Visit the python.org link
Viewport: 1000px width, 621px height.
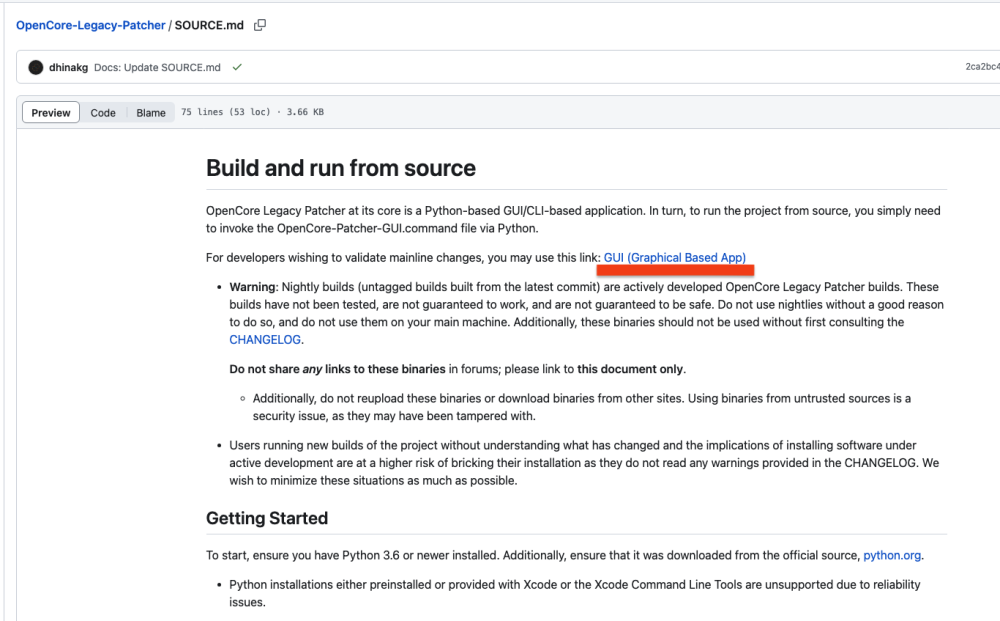(892, 555)
